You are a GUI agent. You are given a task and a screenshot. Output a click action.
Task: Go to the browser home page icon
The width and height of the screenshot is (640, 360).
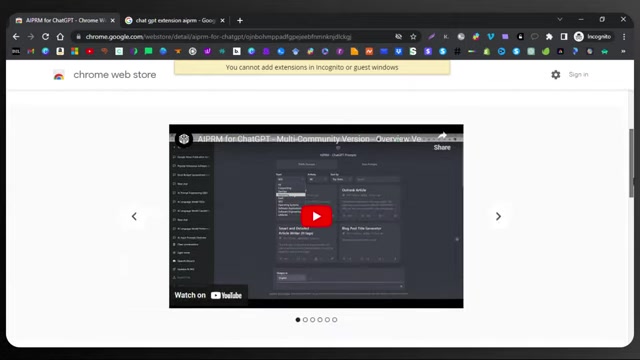[x=60, y=37]
